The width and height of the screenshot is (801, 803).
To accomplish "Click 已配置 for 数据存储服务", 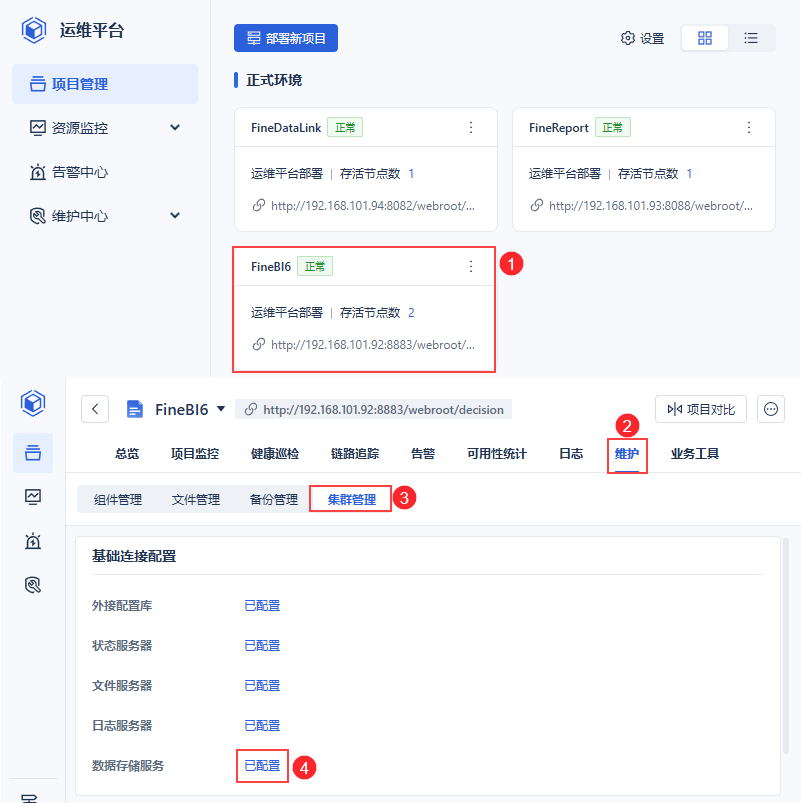I will tap(262, 766).
